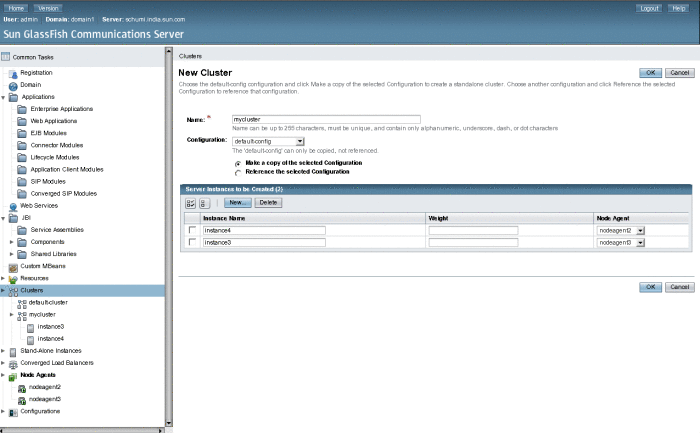The width and height of the screenshot is (700, 433).
Task: Collapse the JBI tree node
Action: tap(3, 218)
